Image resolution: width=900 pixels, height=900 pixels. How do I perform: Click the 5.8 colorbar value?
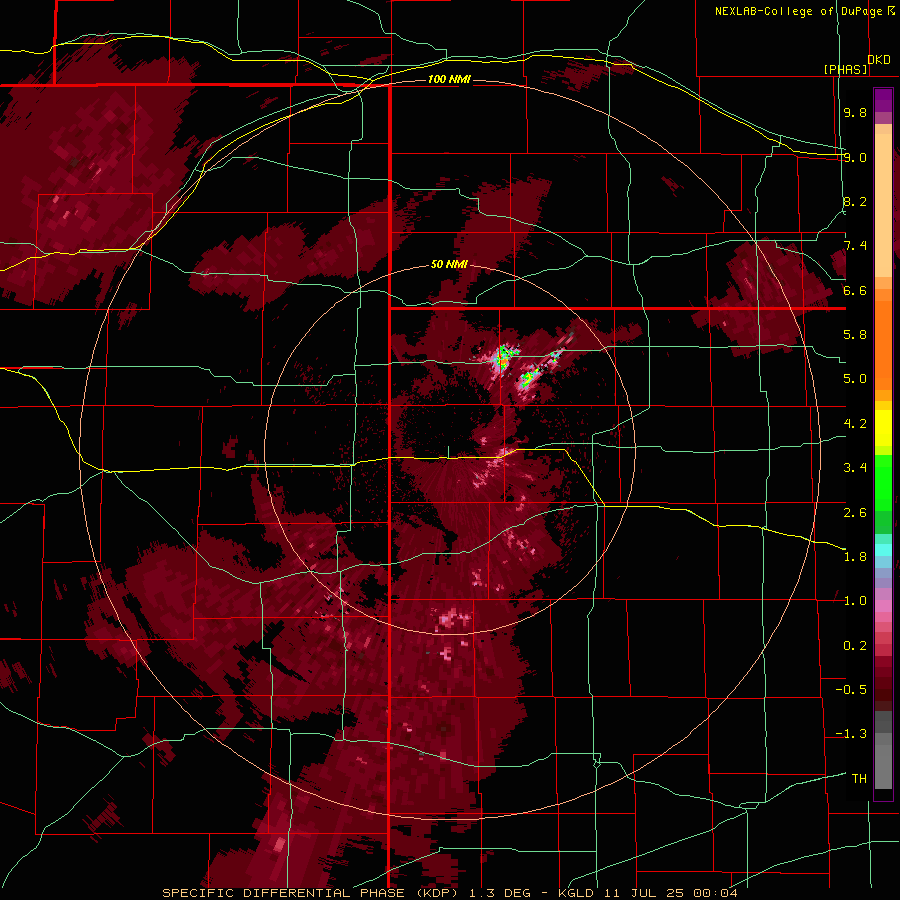pyautogui.click(x=855, y=335)
